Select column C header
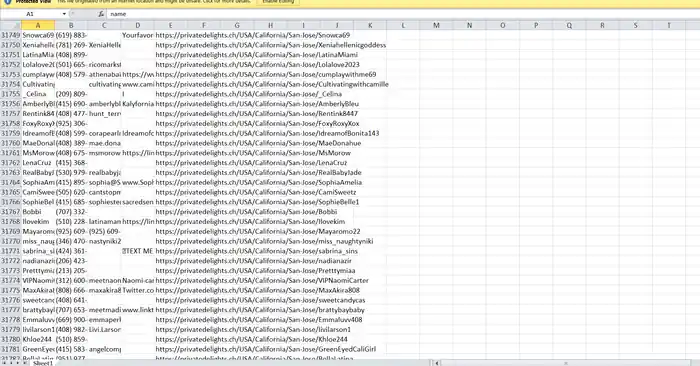 pyautogui.click(x=104, y=25)
